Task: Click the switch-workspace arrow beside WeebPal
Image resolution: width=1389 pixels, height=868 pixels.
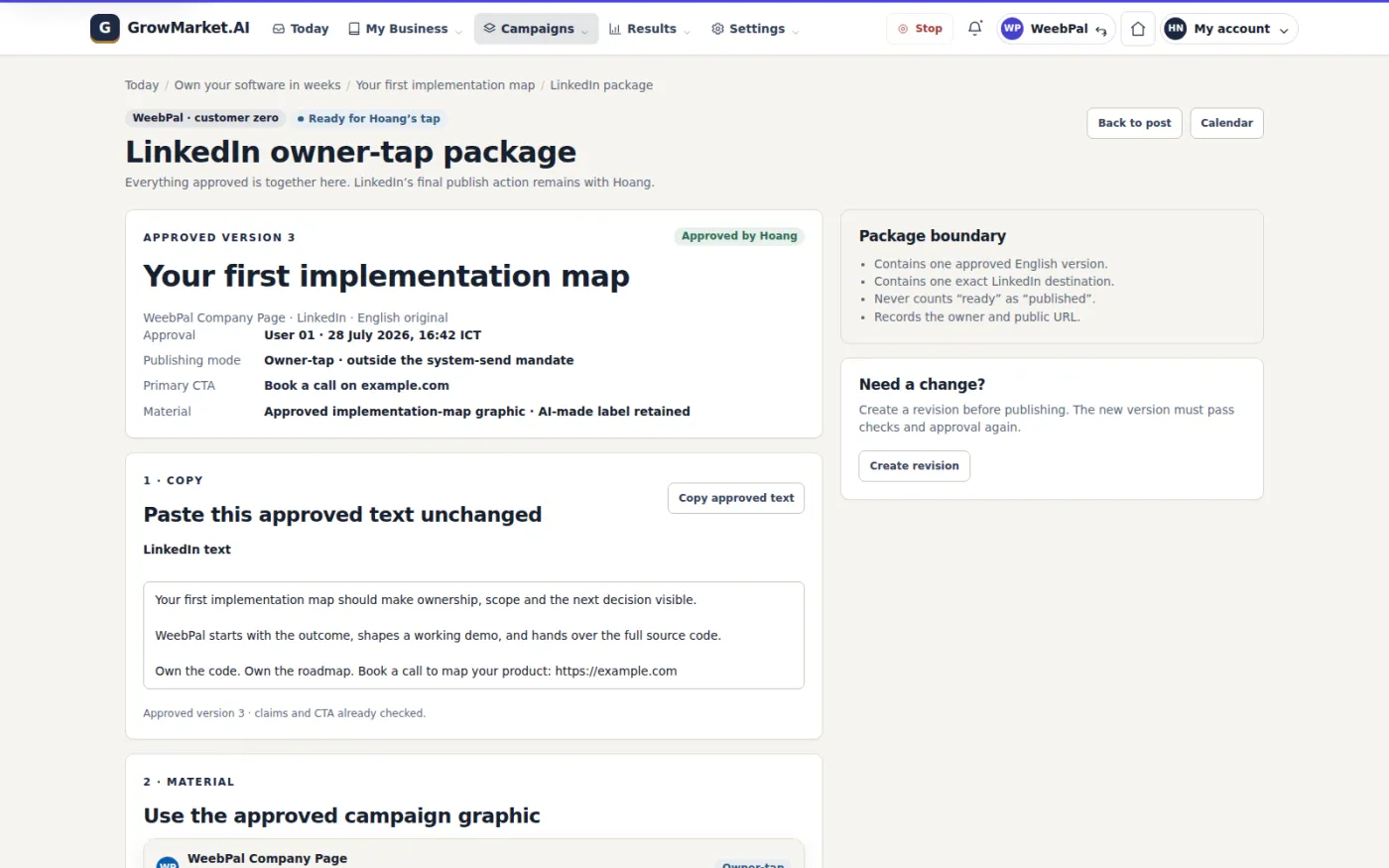Action: [x=1100, y=30]
